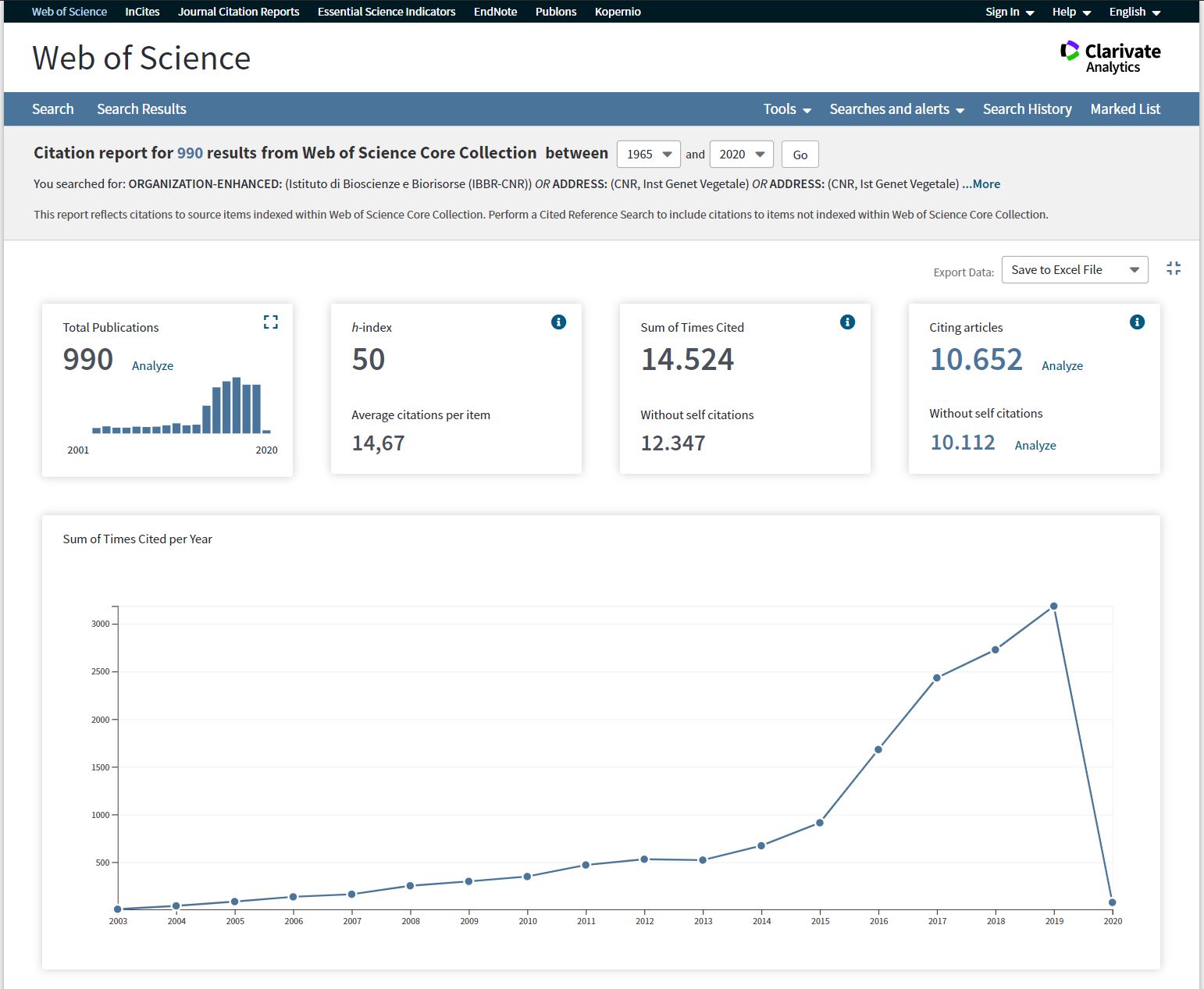Open the start year 1965 dropdown
Viewport: 1204px width, 989px height.
pyautogui.click(x=649, y=154)
